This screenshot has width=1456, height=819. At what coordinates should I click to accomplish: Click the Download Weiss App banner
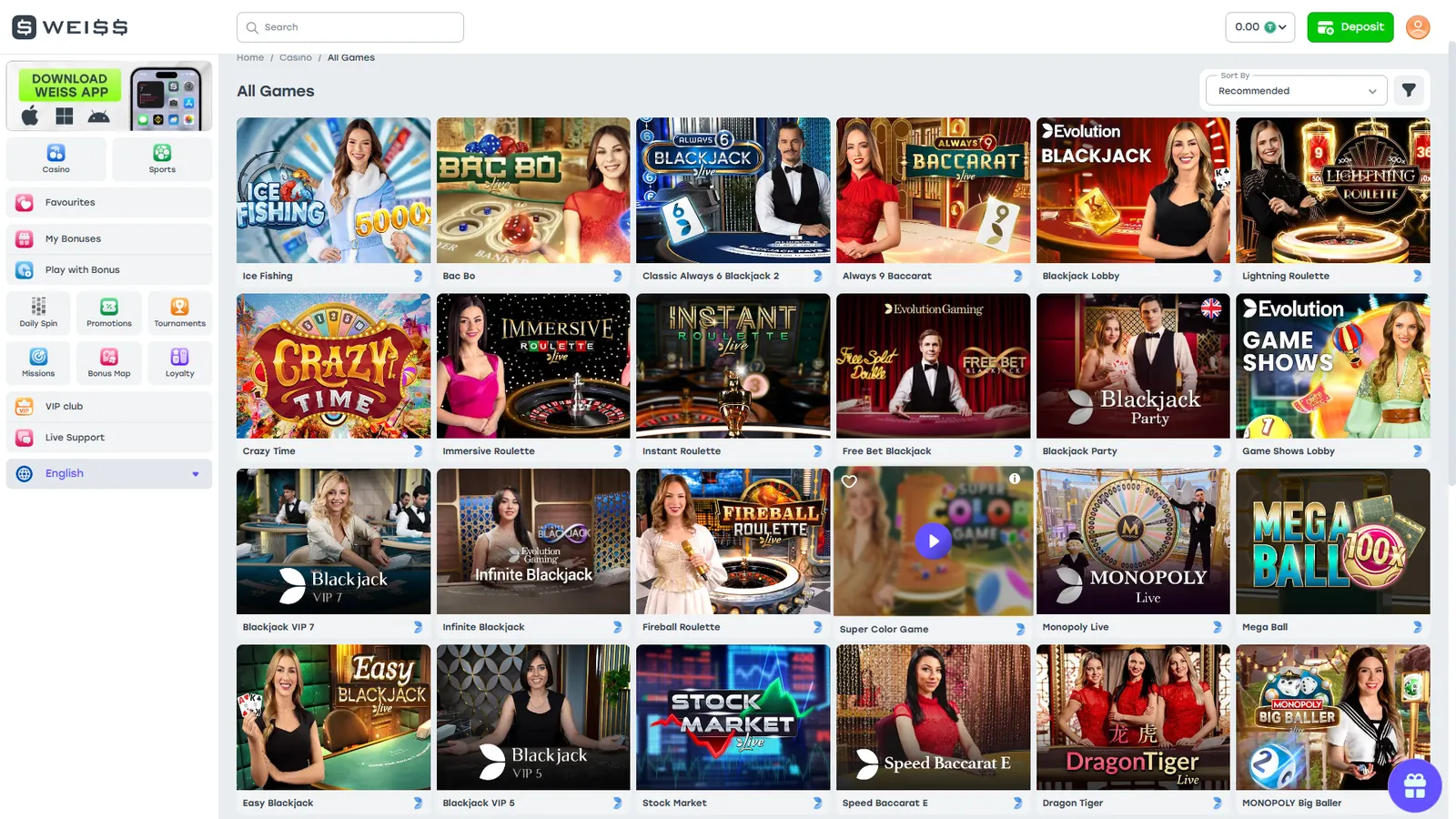coord(109,96)
